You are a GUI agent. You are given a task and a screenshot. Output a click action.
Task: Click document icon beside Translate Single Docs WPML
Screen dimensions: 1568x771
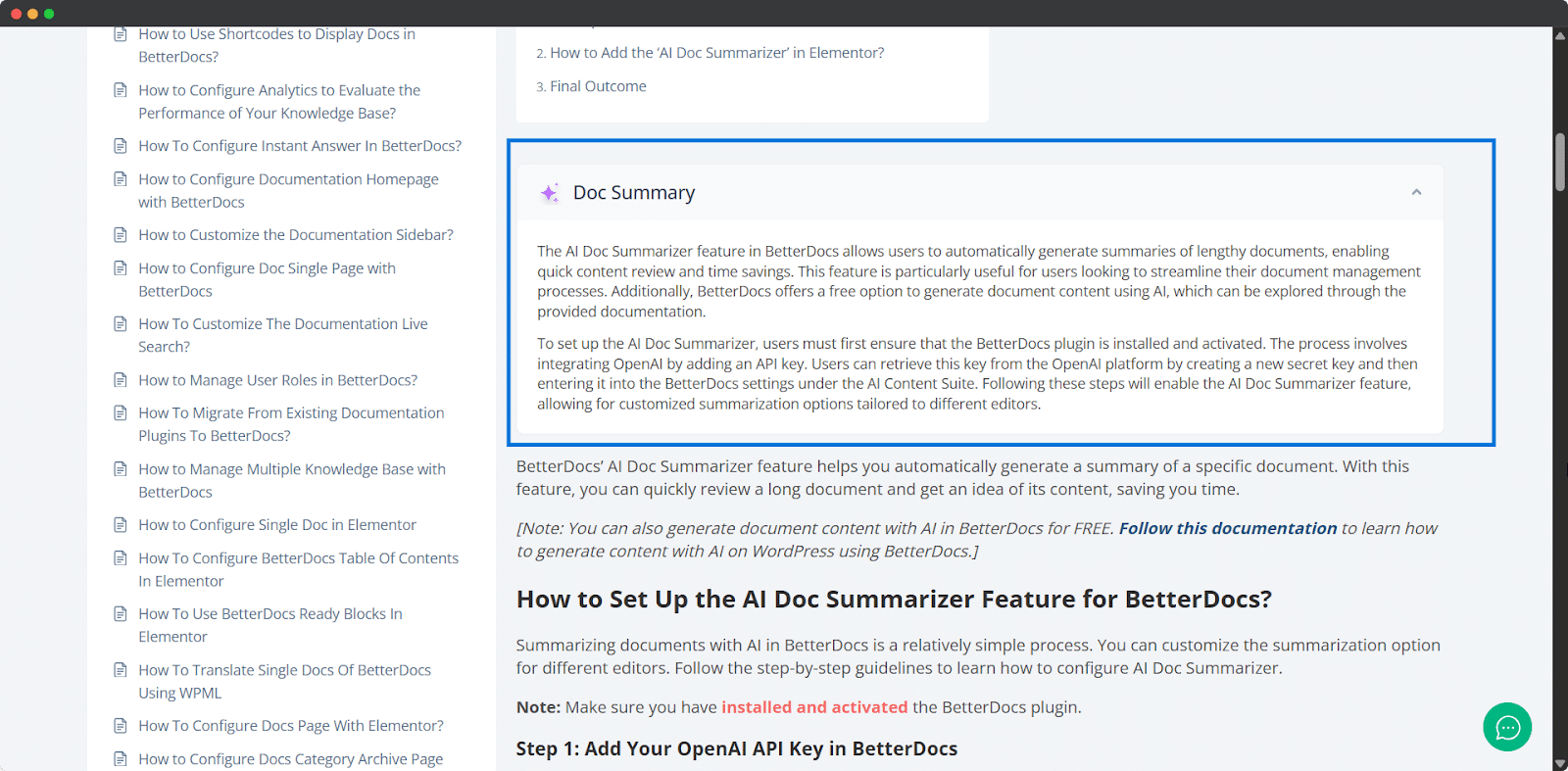pos(121,670)
